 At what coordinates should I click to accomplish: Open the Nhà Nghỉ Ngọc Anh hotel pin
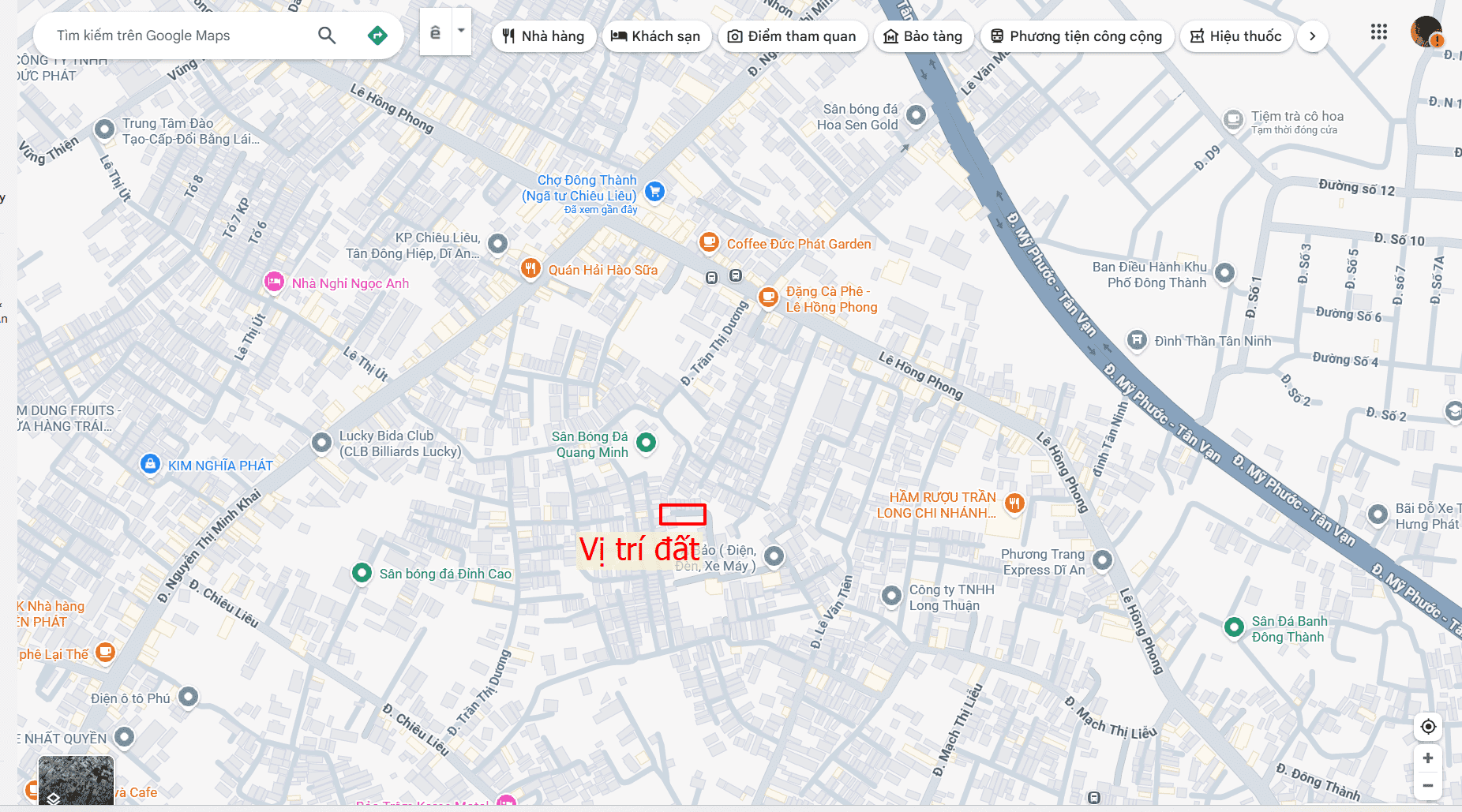[274, 282]
